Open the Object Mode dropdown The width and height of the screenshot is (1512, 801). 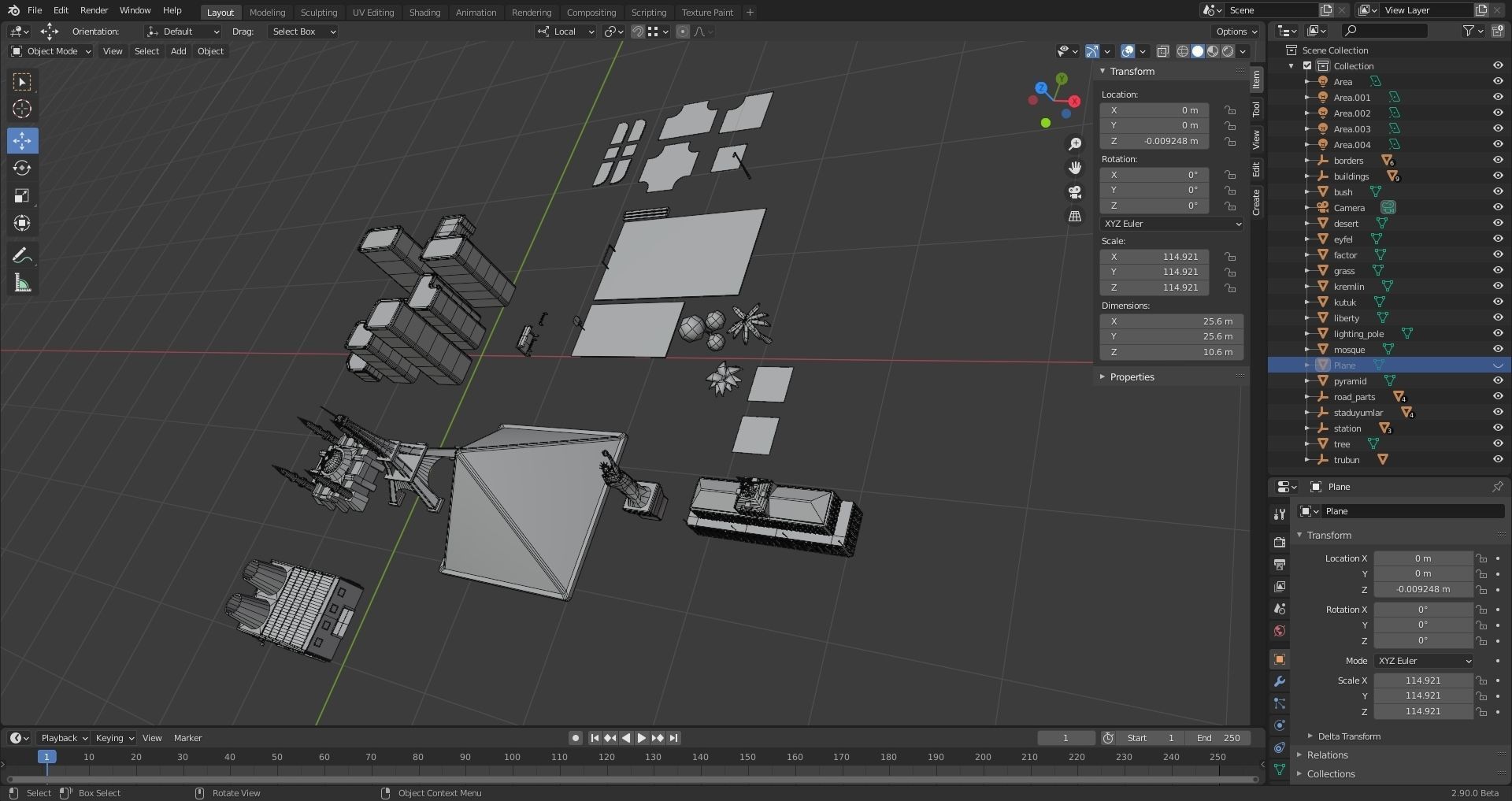[50, 51]
